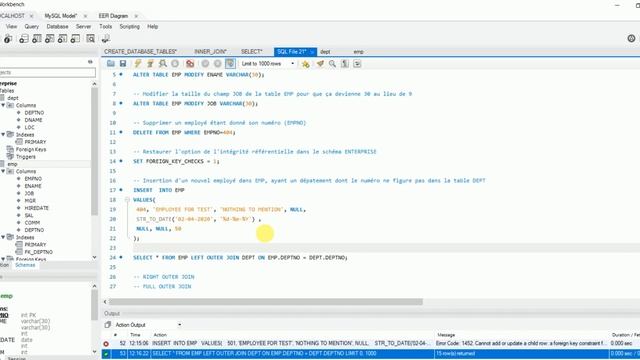Switch to the CREATE_DATABASE_TABLES* tab
Screen dimensions: 640x360
140,52
